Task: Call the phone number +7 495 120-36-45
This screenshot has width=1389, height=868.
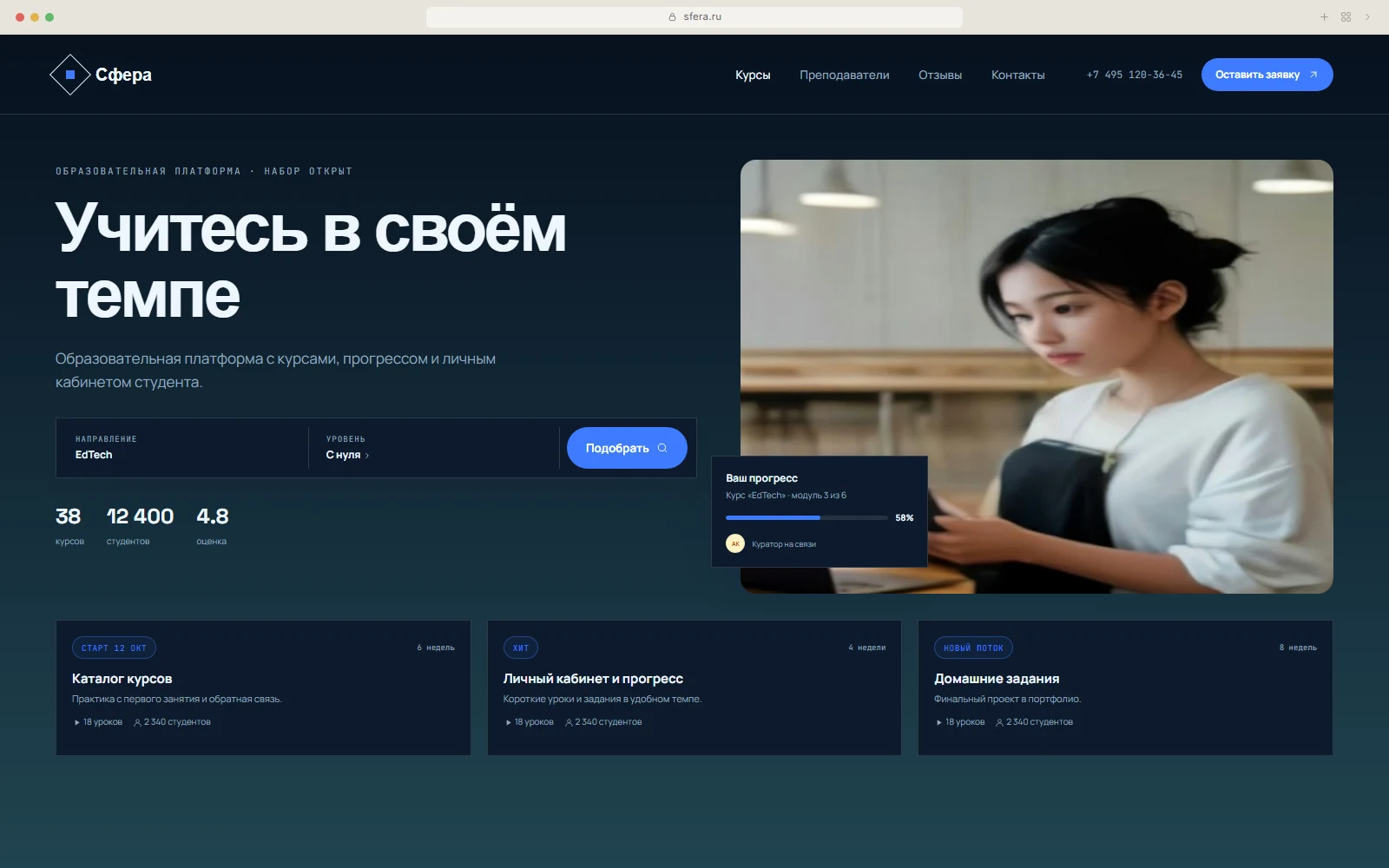Action: click(x=1134, y=75)
